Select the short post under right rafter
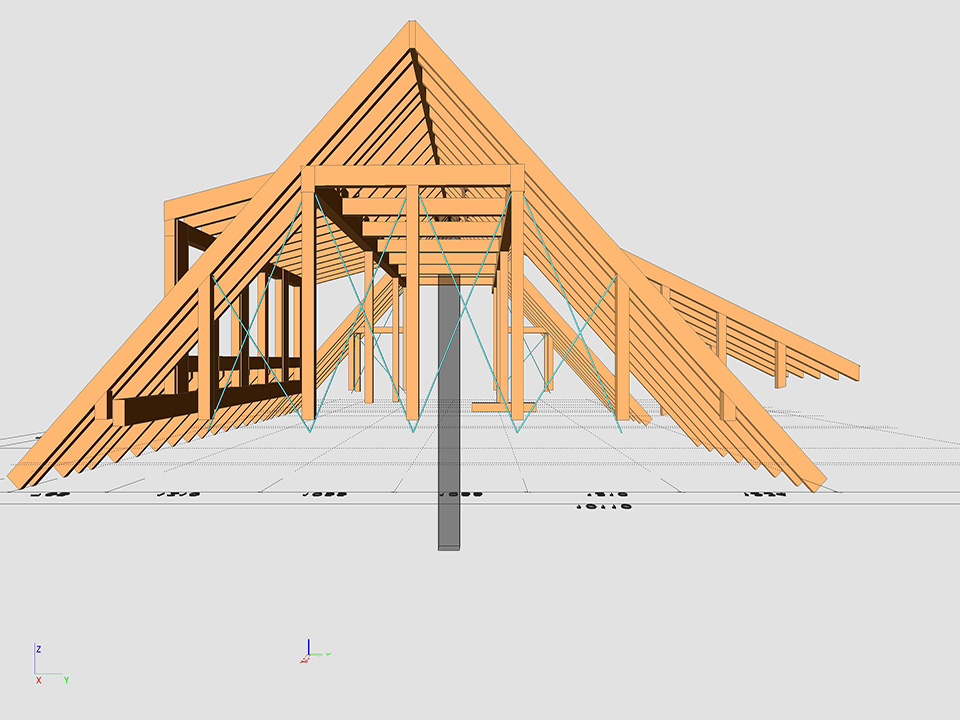Screen dimensions: 960x720 [x=622, y=350]
